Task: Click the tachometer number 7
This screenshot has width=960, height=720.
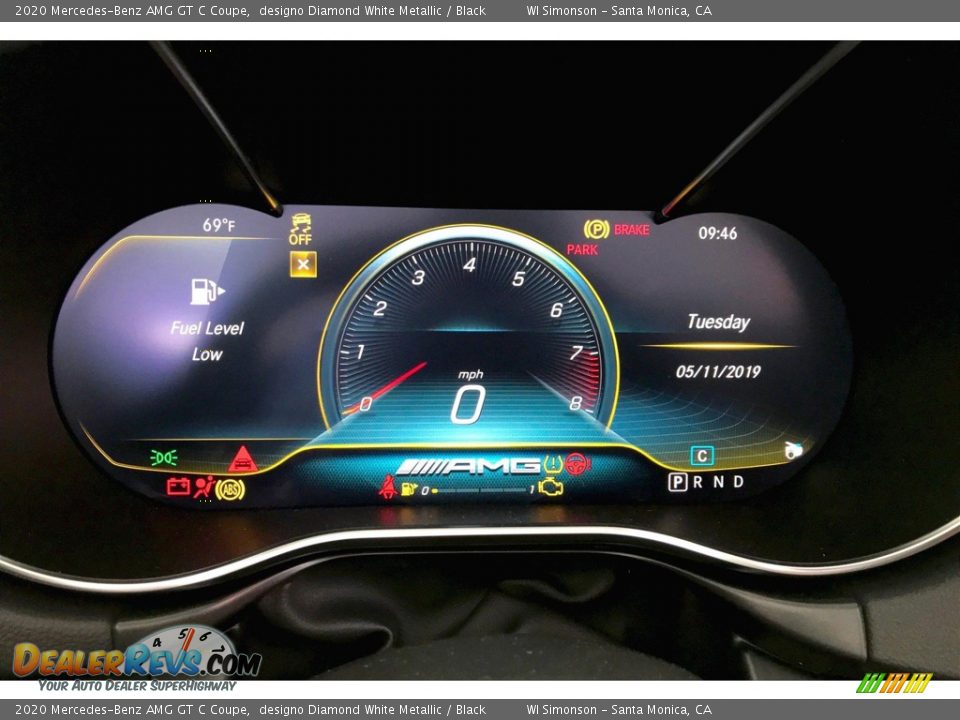Action: coord(576,353)
